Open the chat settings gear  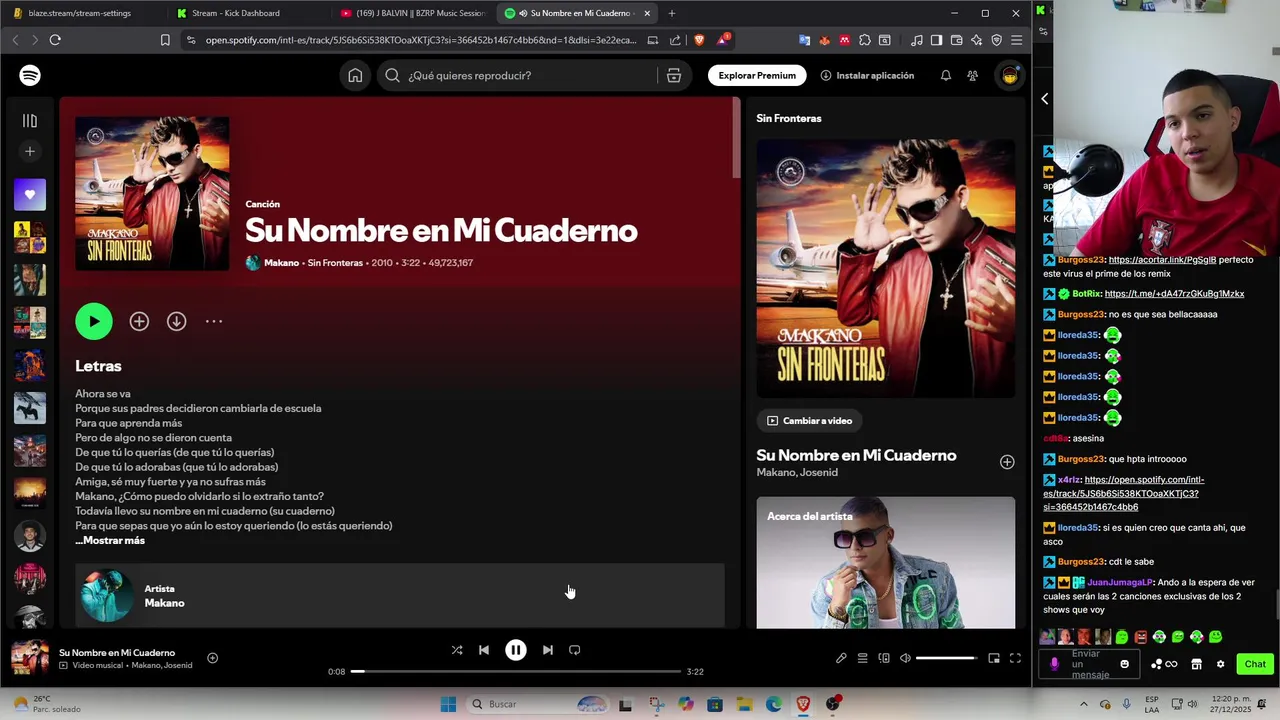click(1220, 664)
